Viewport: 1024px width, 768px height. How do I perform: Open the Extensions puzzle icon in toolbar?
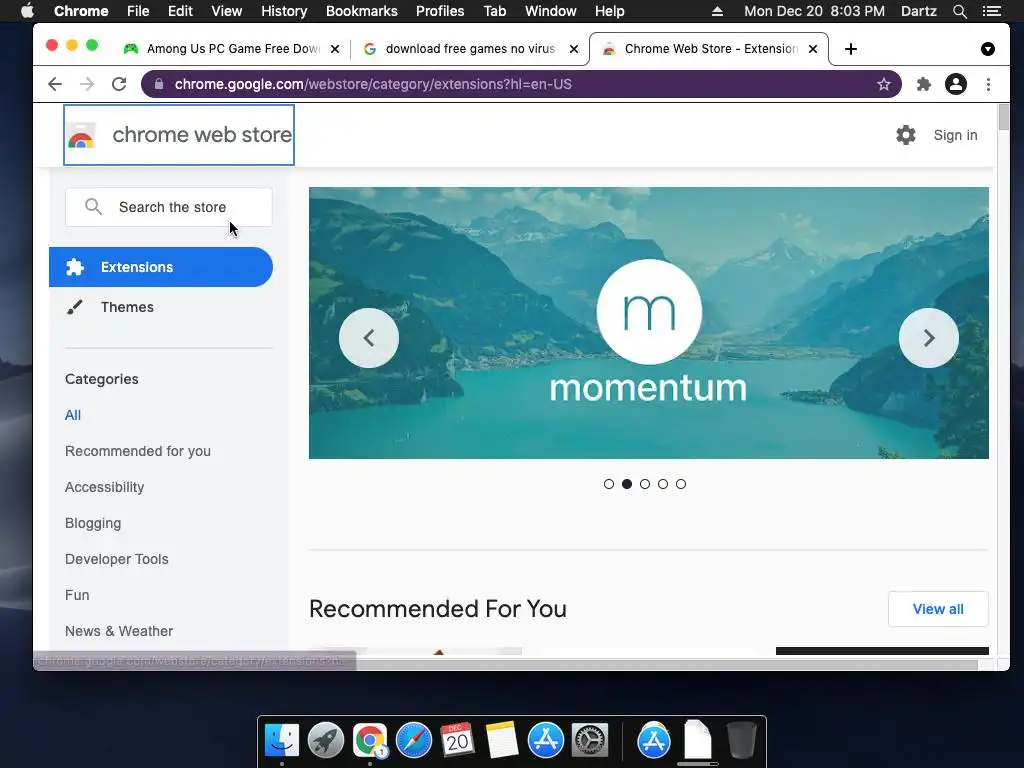point(923,84)
